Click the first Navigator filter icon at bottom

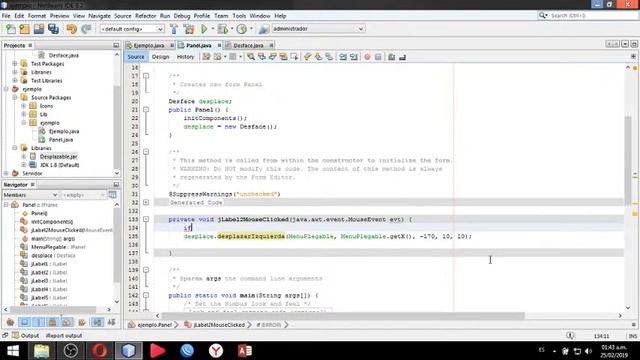point(10,322)
